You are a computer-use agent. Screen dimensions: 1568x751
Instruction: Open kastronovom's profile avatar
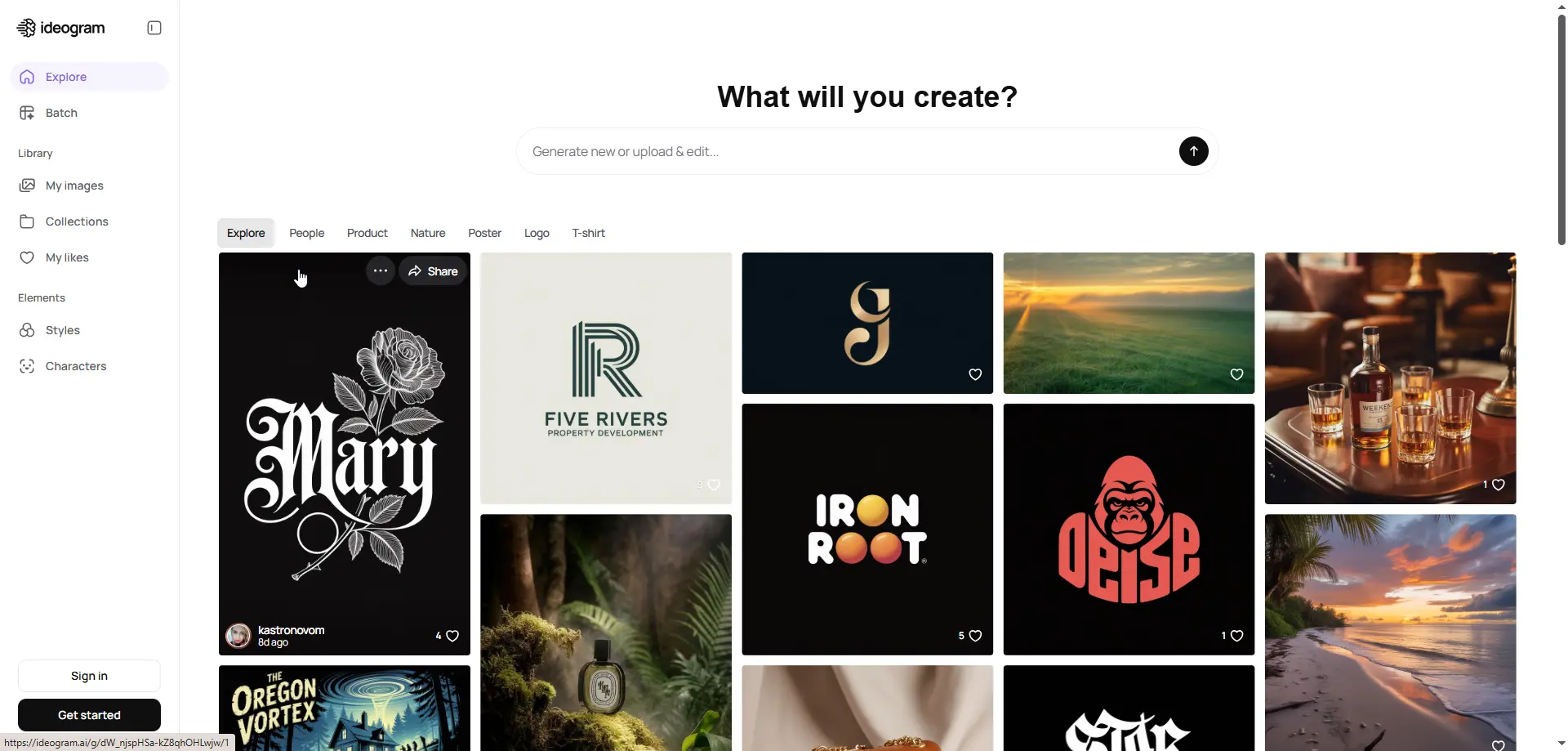pos(238,635)
